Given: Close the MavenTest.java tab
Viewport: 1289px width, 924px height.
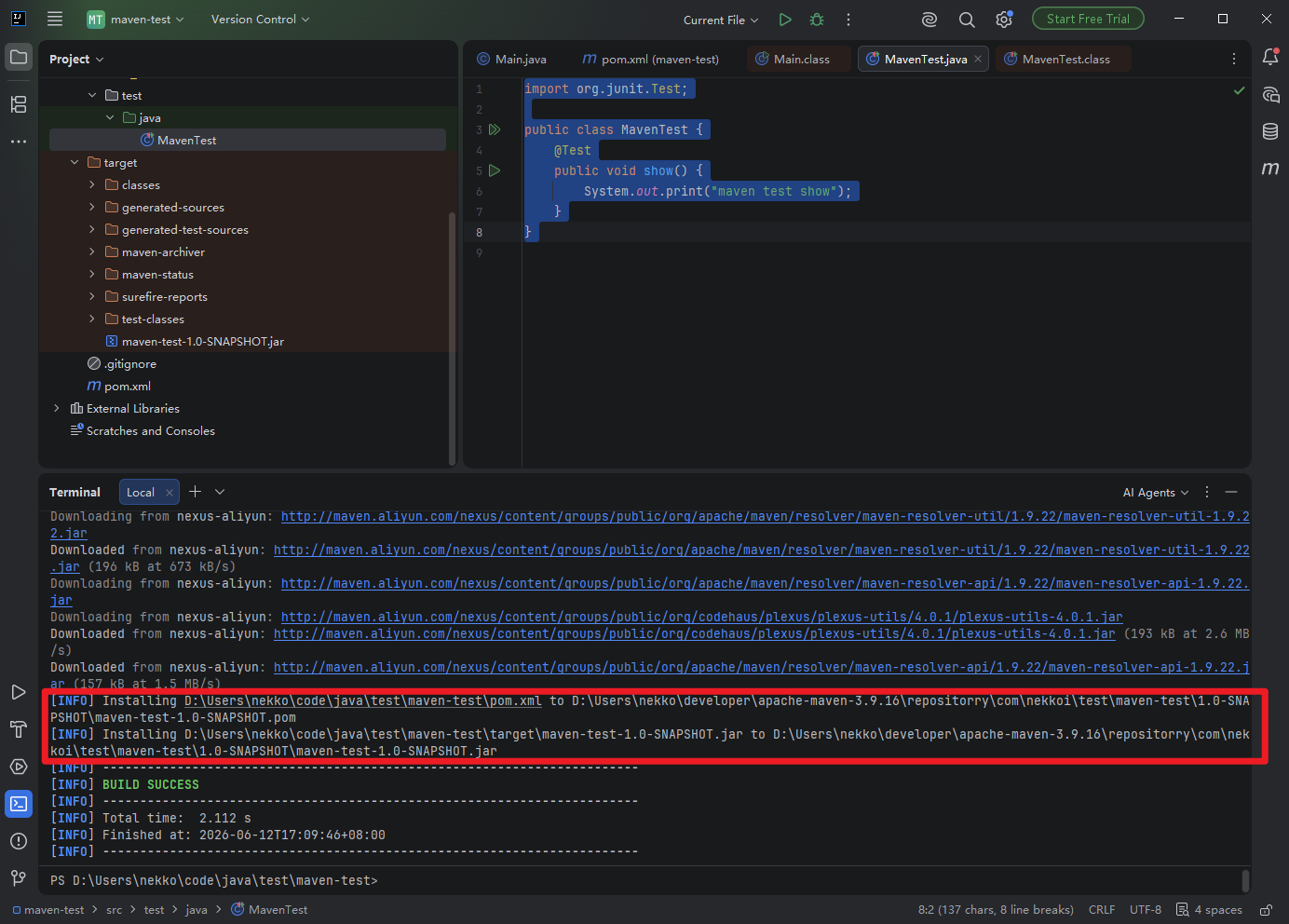Looking at the screenshot, I should coord(978,59).
